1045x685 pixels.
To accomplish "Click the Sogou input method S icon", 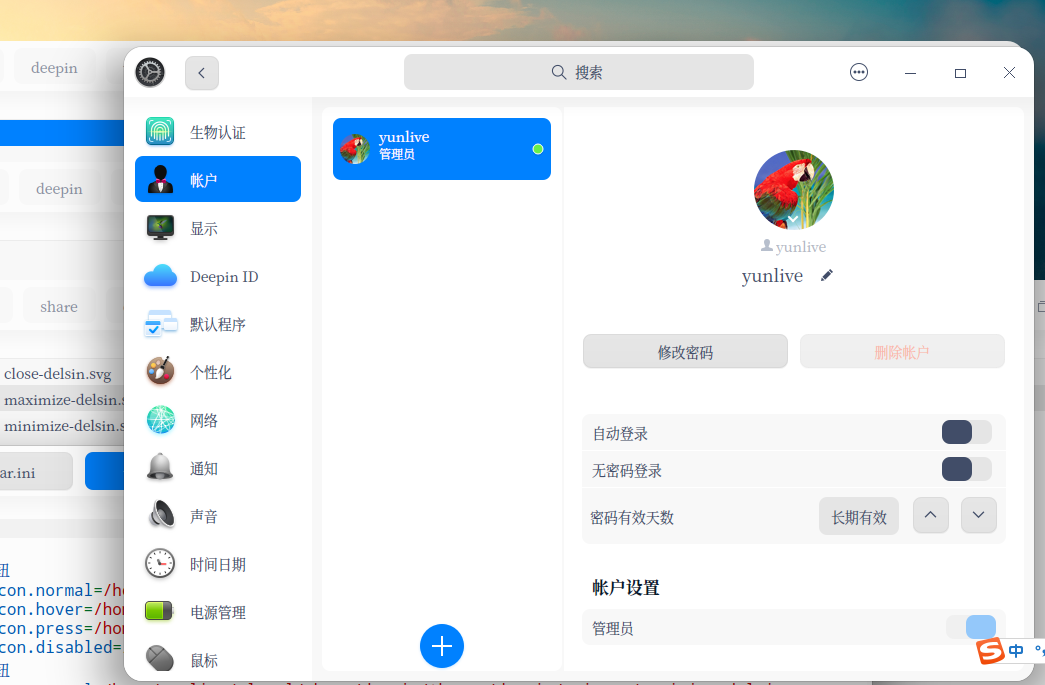I will coord(990,650).
